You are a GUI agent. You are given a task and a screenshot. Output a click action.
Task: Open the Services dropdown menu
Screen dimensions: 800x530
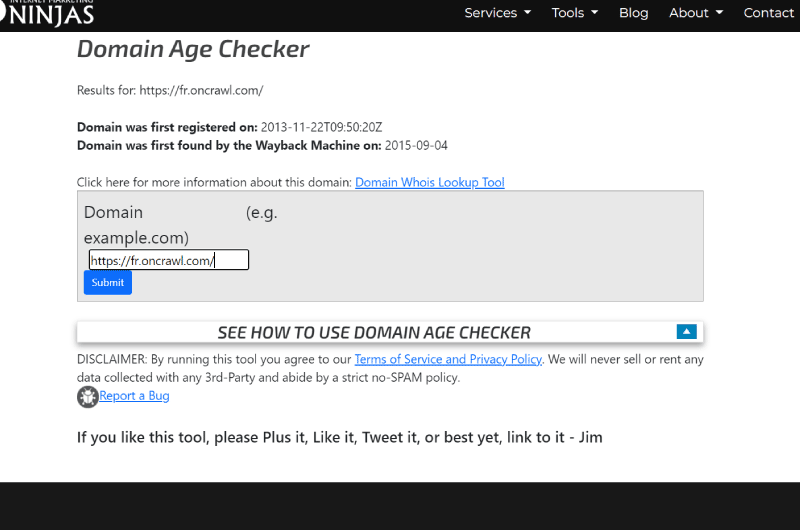[x=497, y=13]
